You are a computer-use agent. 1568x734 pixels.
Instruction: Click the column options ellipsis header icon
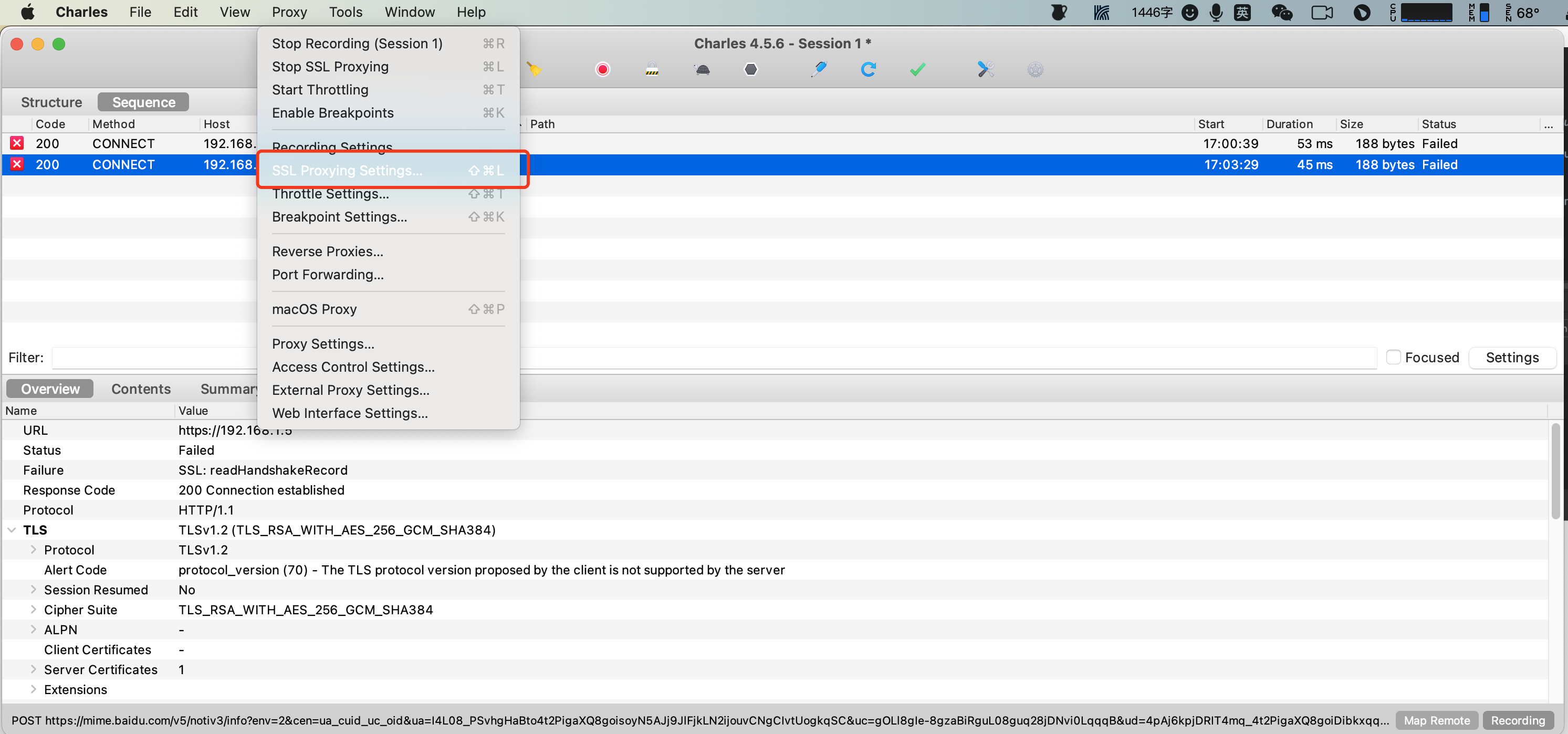pyautogui.click(x=1549, y=124)
